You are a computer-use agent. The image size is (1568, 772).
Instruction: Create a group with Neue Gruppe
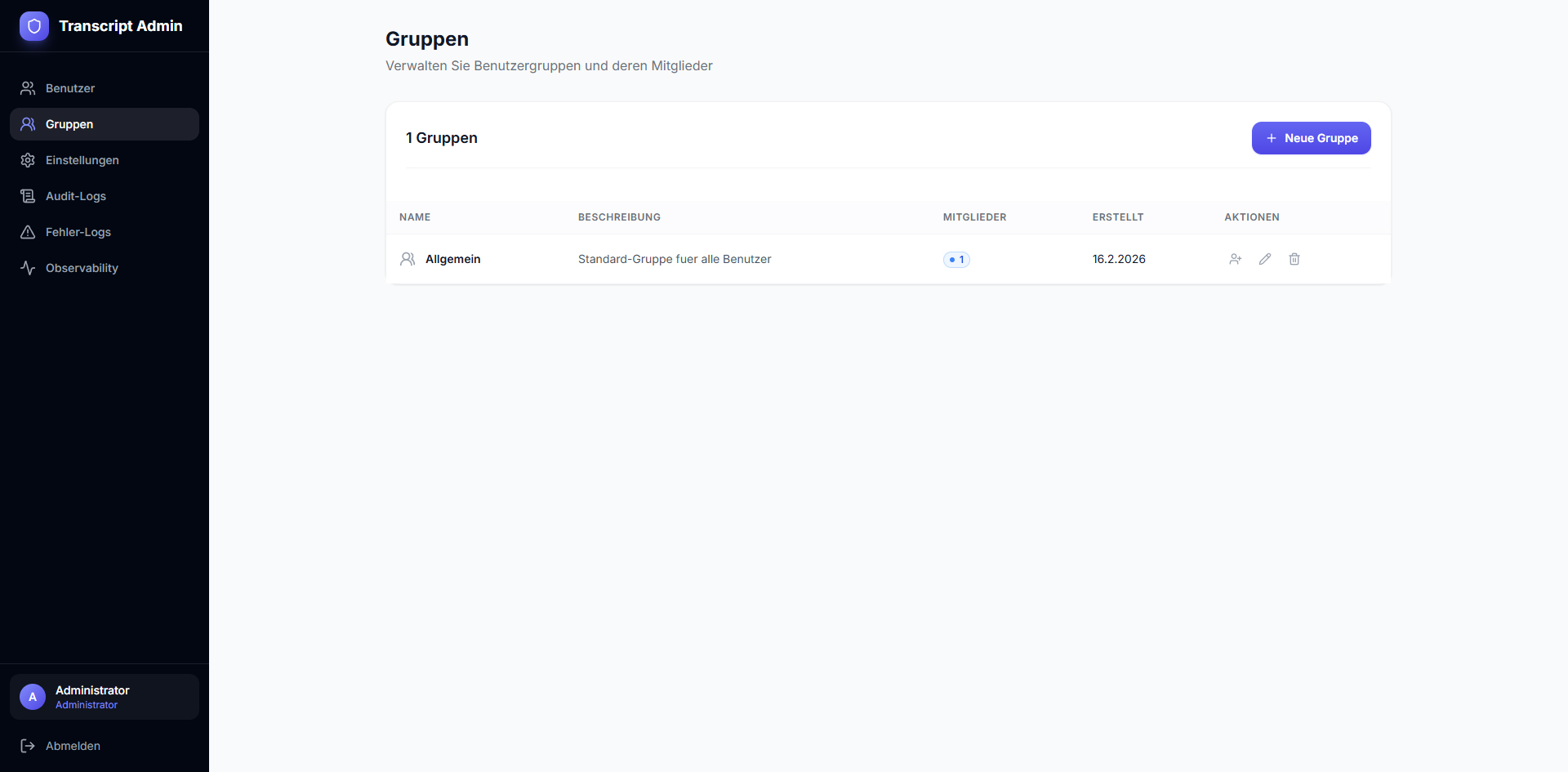pos(1311,138)
